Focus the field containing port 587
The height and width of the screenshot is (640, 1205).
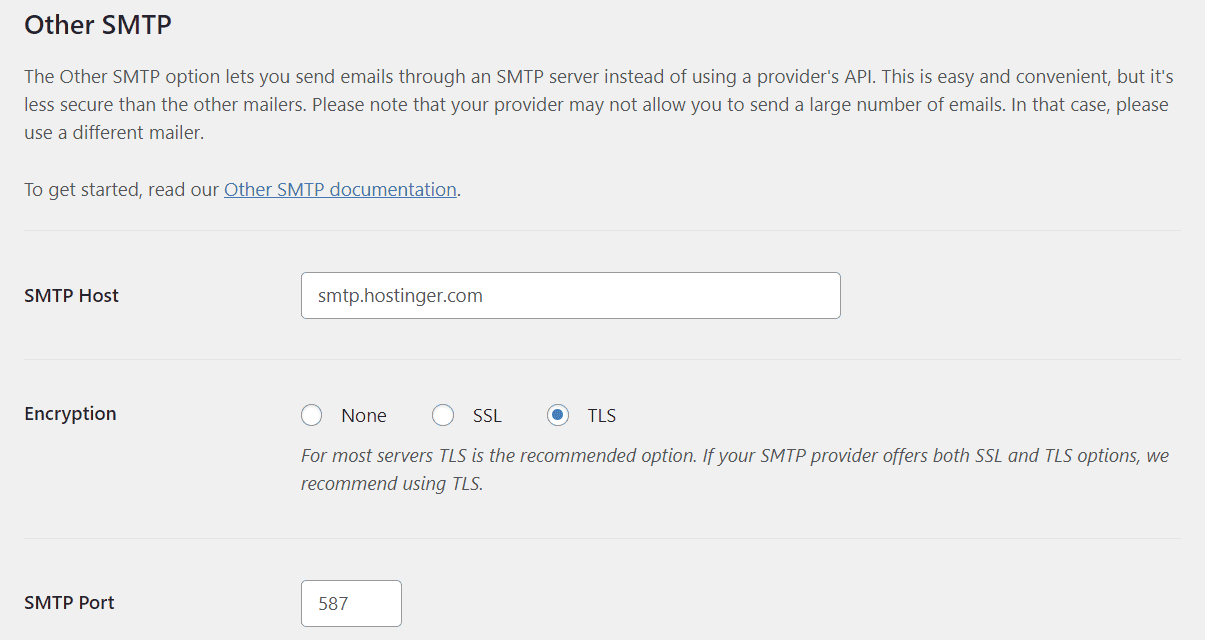tap(351, 603)
